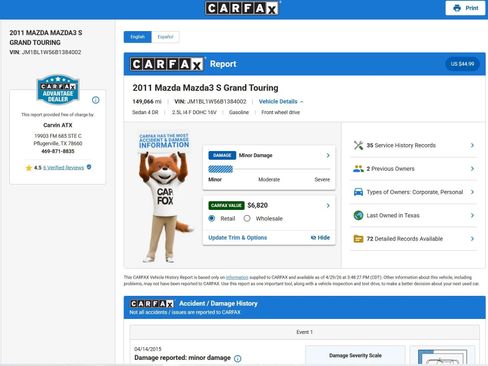488x366 pixels.
Task: Expand the Minor Damage card chevron
Action: click(328, 155)
